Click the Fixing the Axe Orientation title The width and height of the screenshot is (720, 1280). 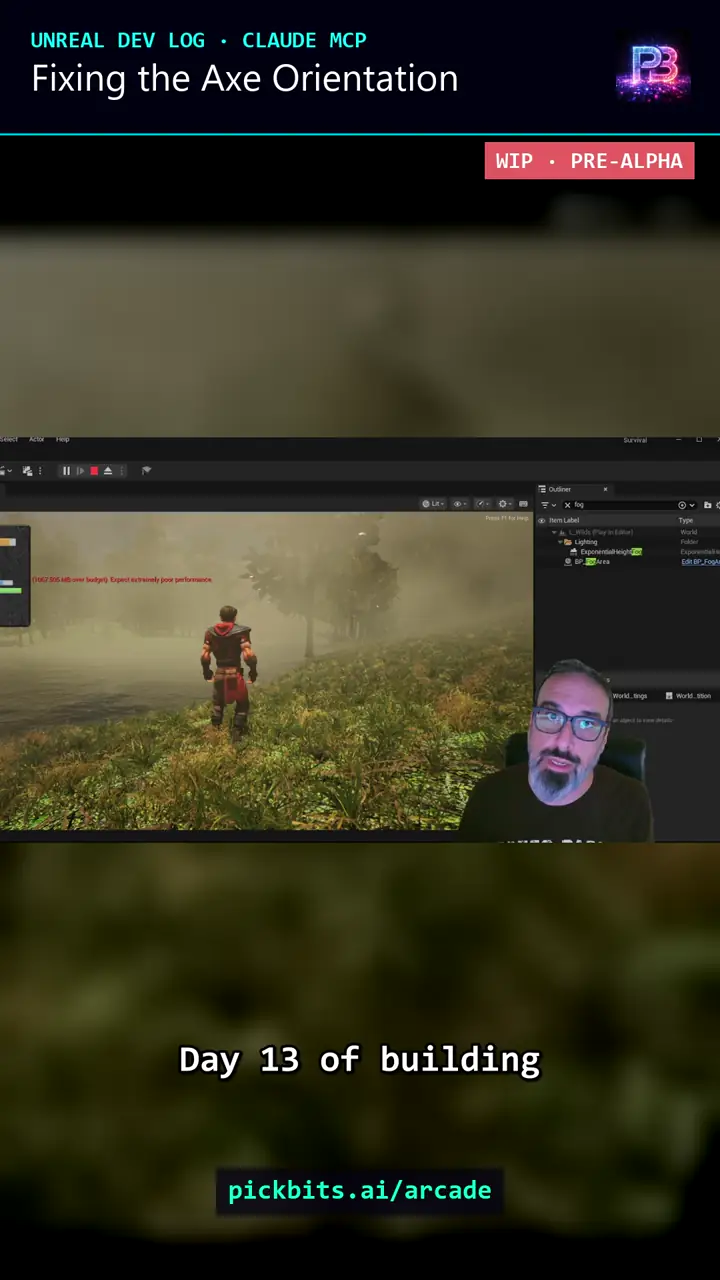(x=245, y=79)
